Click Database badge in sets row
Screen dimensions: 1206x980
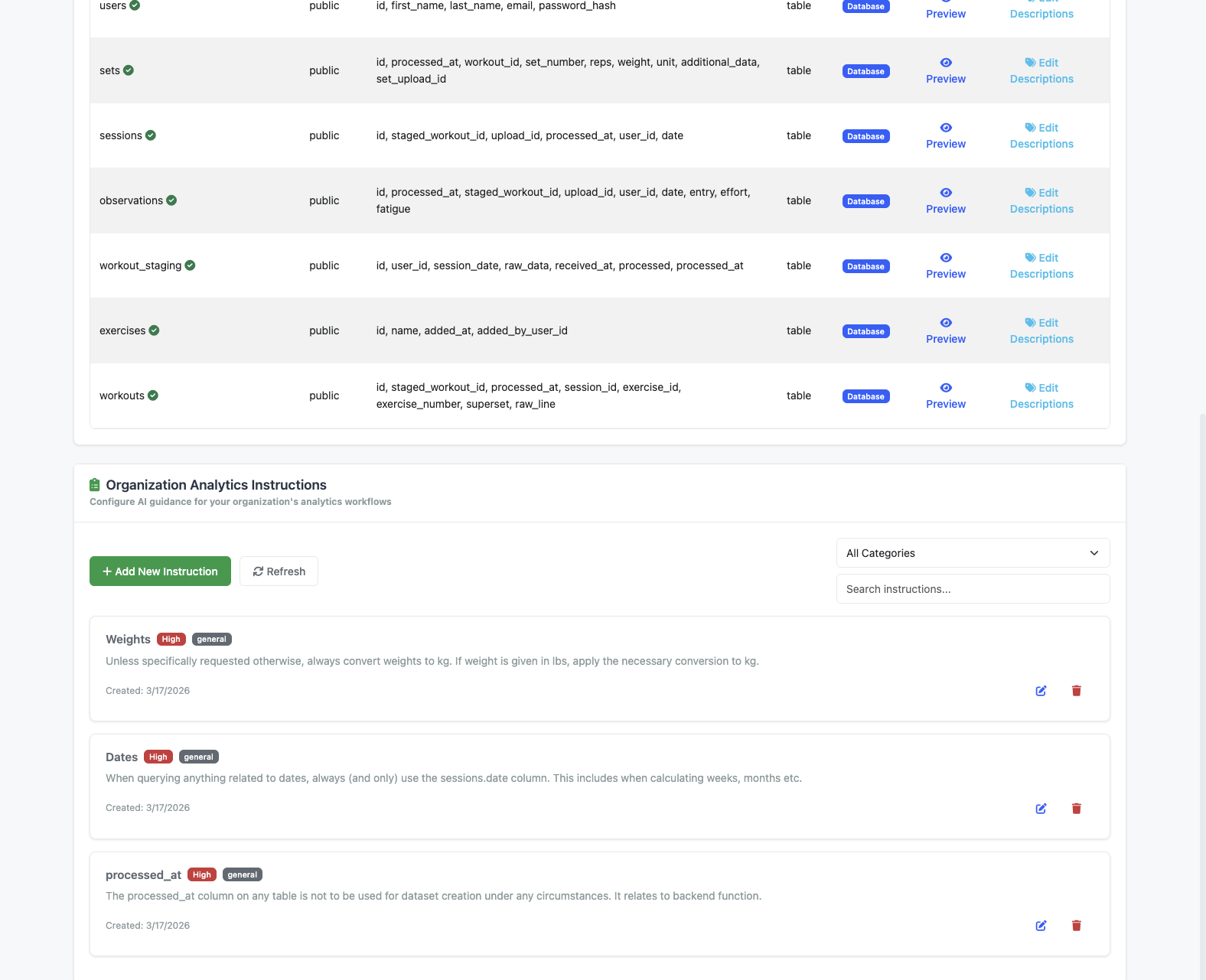pos(865,71)
